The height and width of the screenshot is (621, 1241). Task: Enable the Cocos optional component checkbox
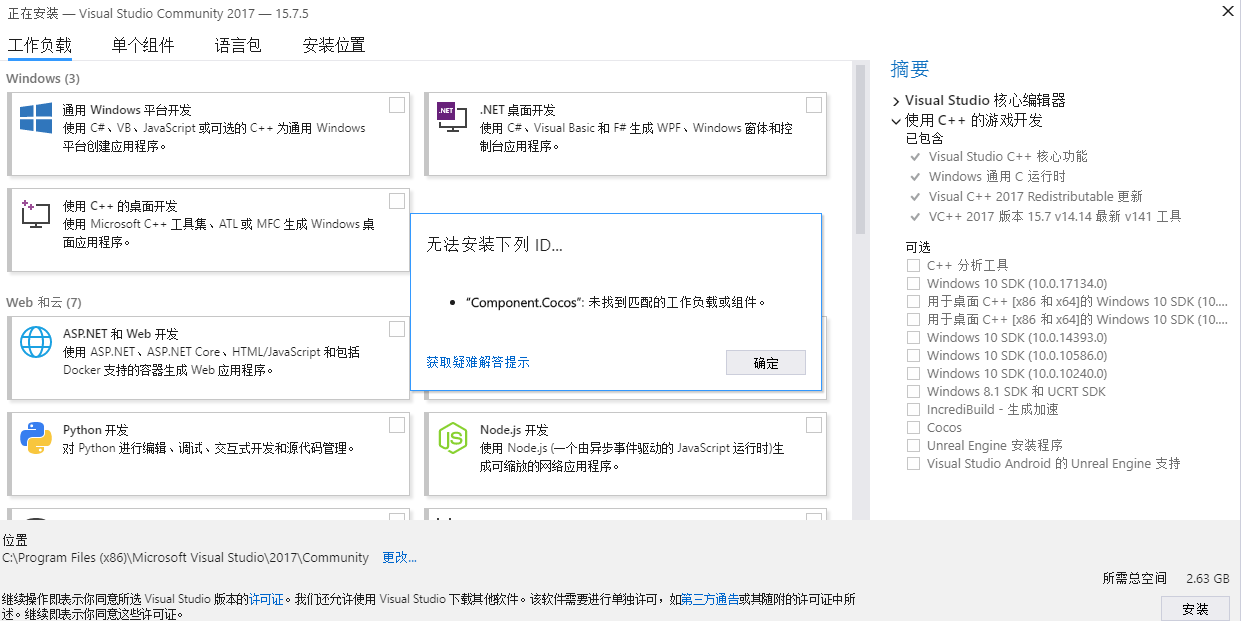coord(913,428)
